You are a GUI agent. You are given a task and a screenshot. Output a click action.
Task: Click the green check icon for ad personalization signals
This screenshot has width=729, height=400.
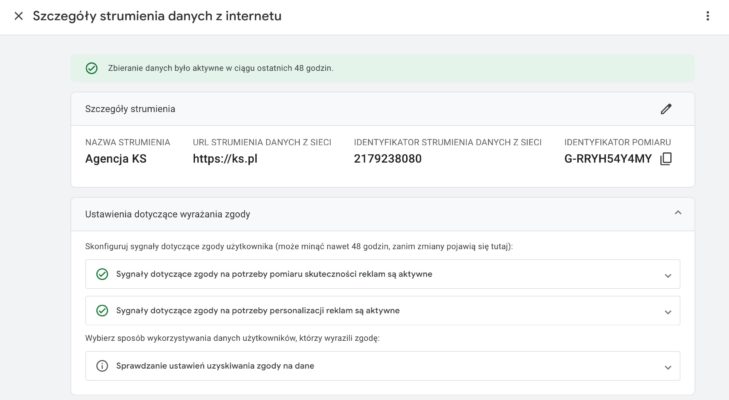(102, 311)
